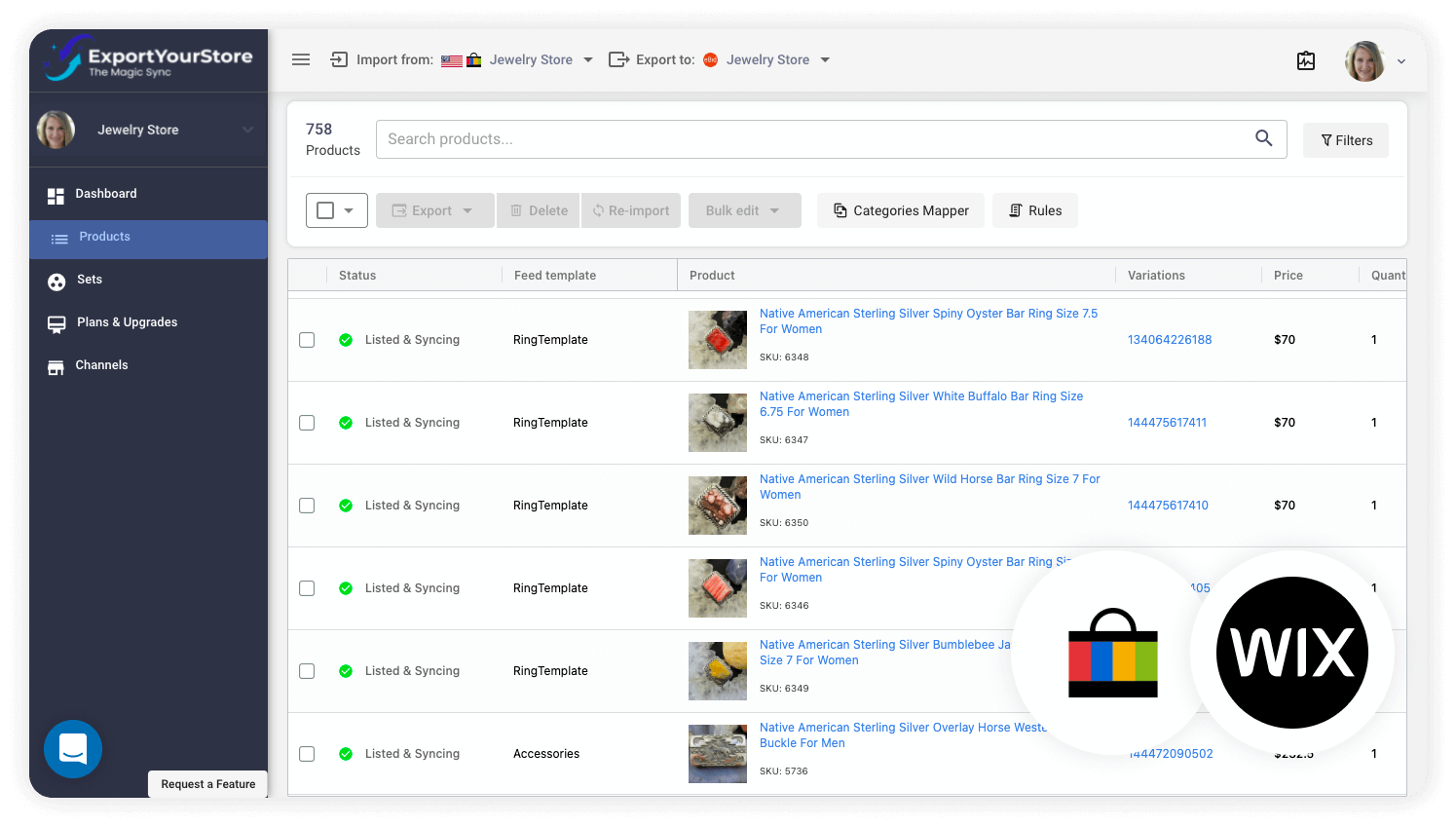Open the hamburger menu icon
The width and height of the screenshot is (1456, 827).
pyautogui.click(x=301, y=59)
